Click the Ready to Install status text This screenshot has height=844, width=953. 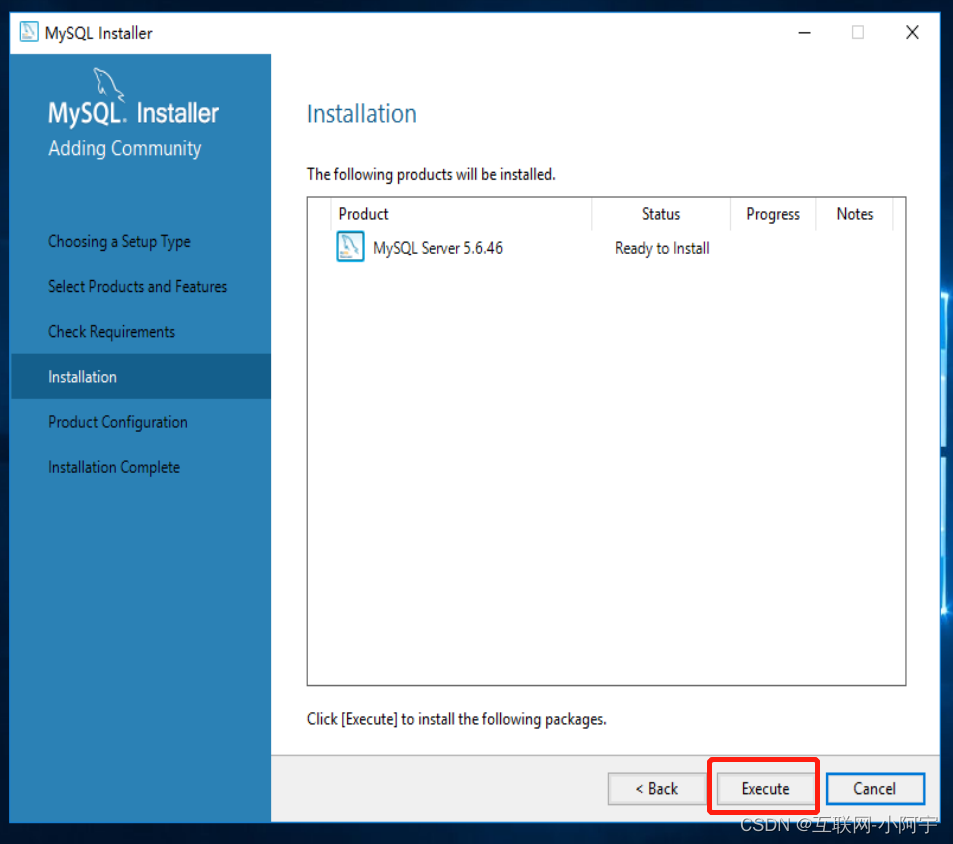[661, 248]
